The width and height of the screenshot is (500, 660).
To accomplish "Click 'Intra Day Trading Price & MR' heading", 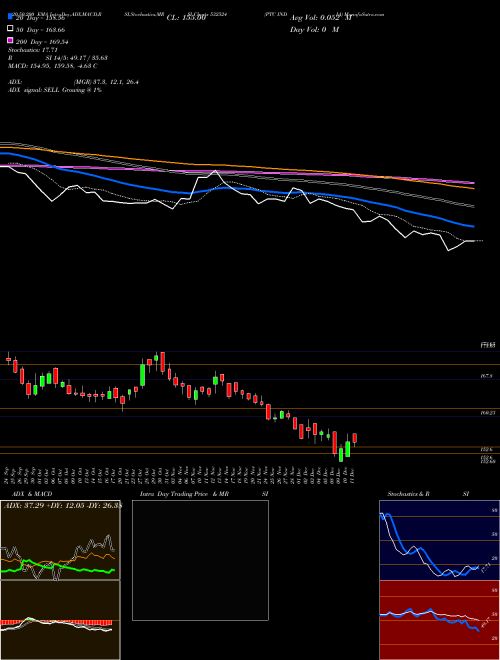I will click(x=184, y=494).
